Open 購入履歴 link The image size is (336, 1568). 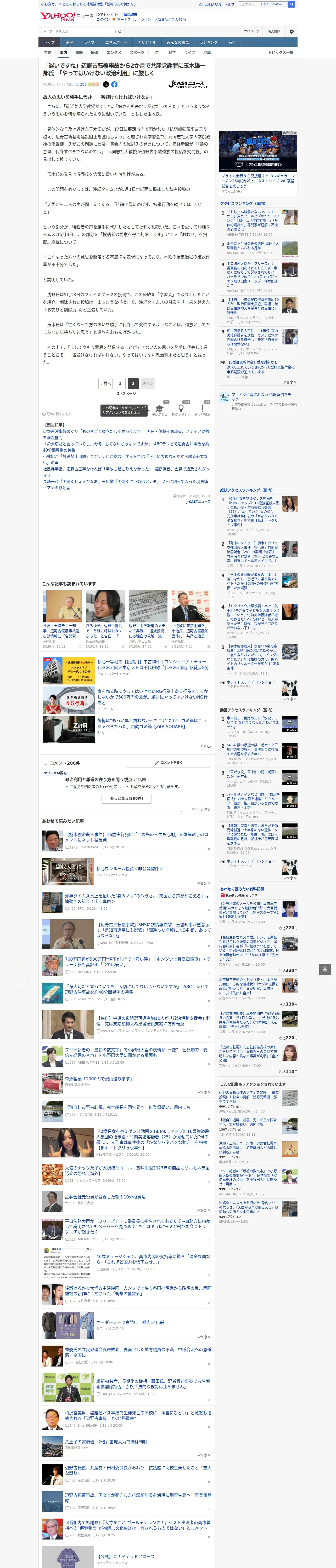274,32
